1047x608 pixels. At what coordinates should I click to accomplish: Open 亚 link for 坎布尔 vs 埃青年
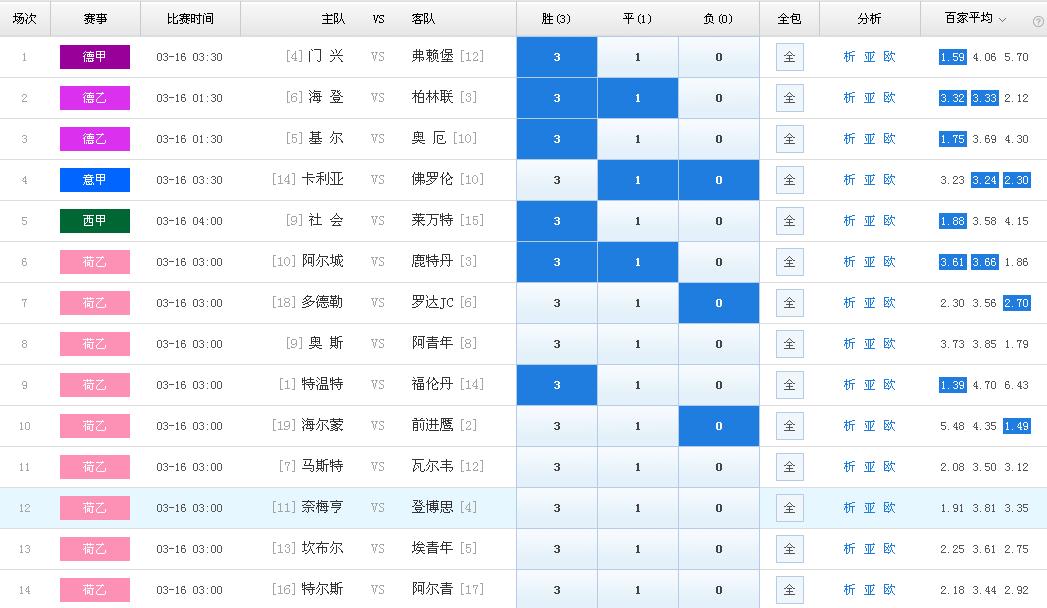(x=869, y=549)
